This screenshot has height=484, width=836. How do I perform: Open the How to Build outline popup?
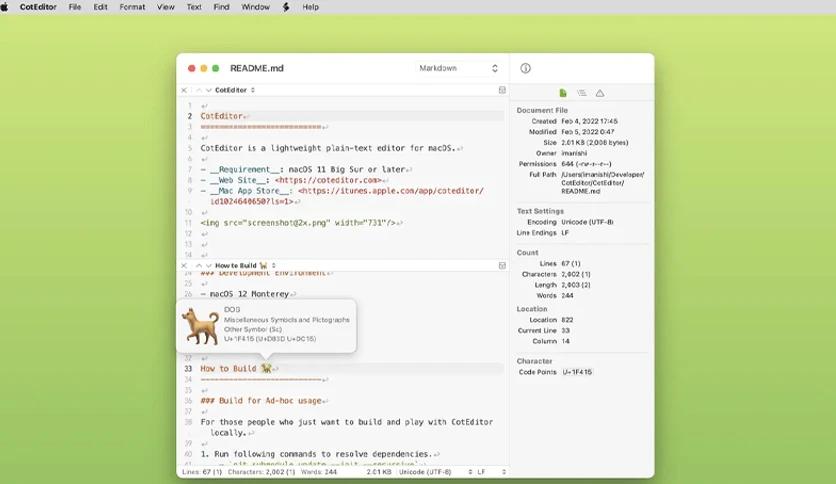(245, 265)
